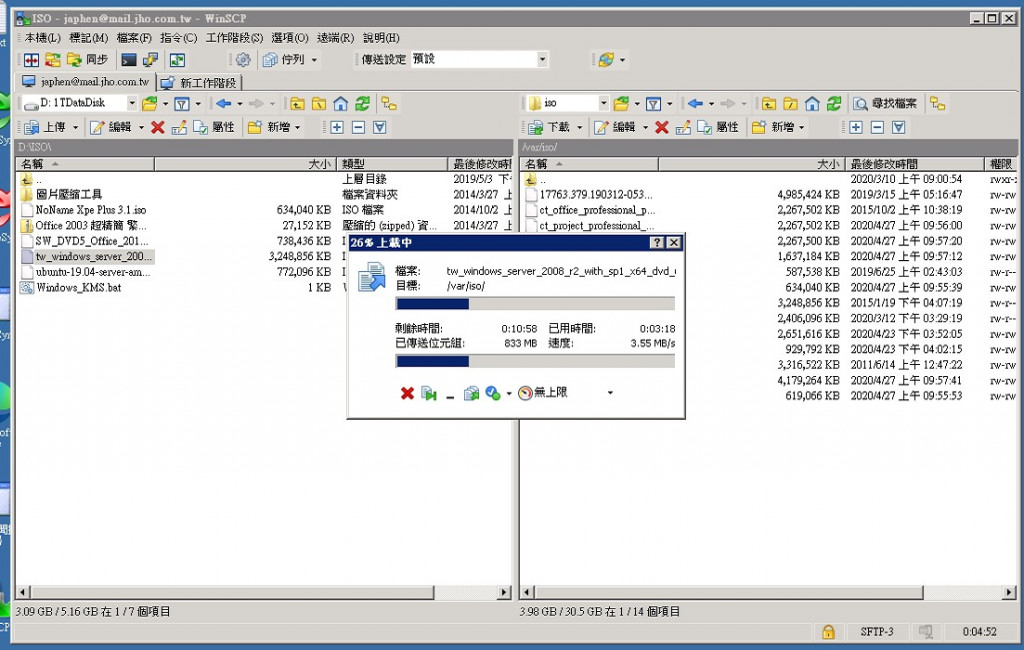Click the skip-file icon in the transfer dialog
This screenshot has height=650, width=1024.
(x=428, y=393)
